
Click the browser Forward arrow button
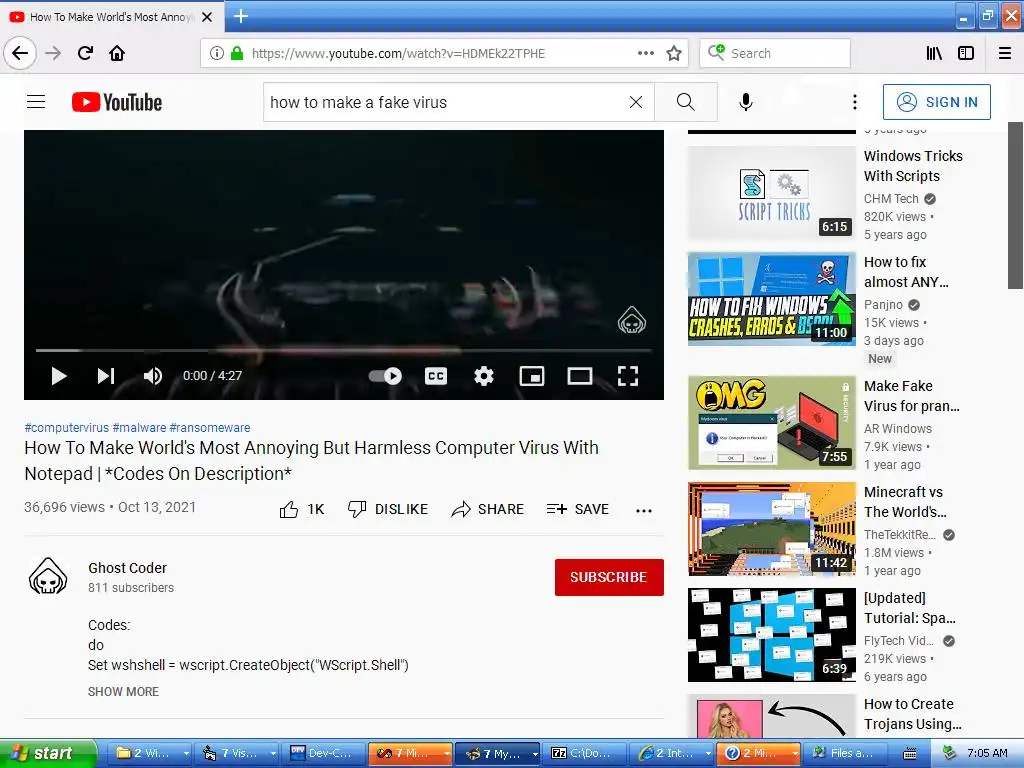(53, 54)
